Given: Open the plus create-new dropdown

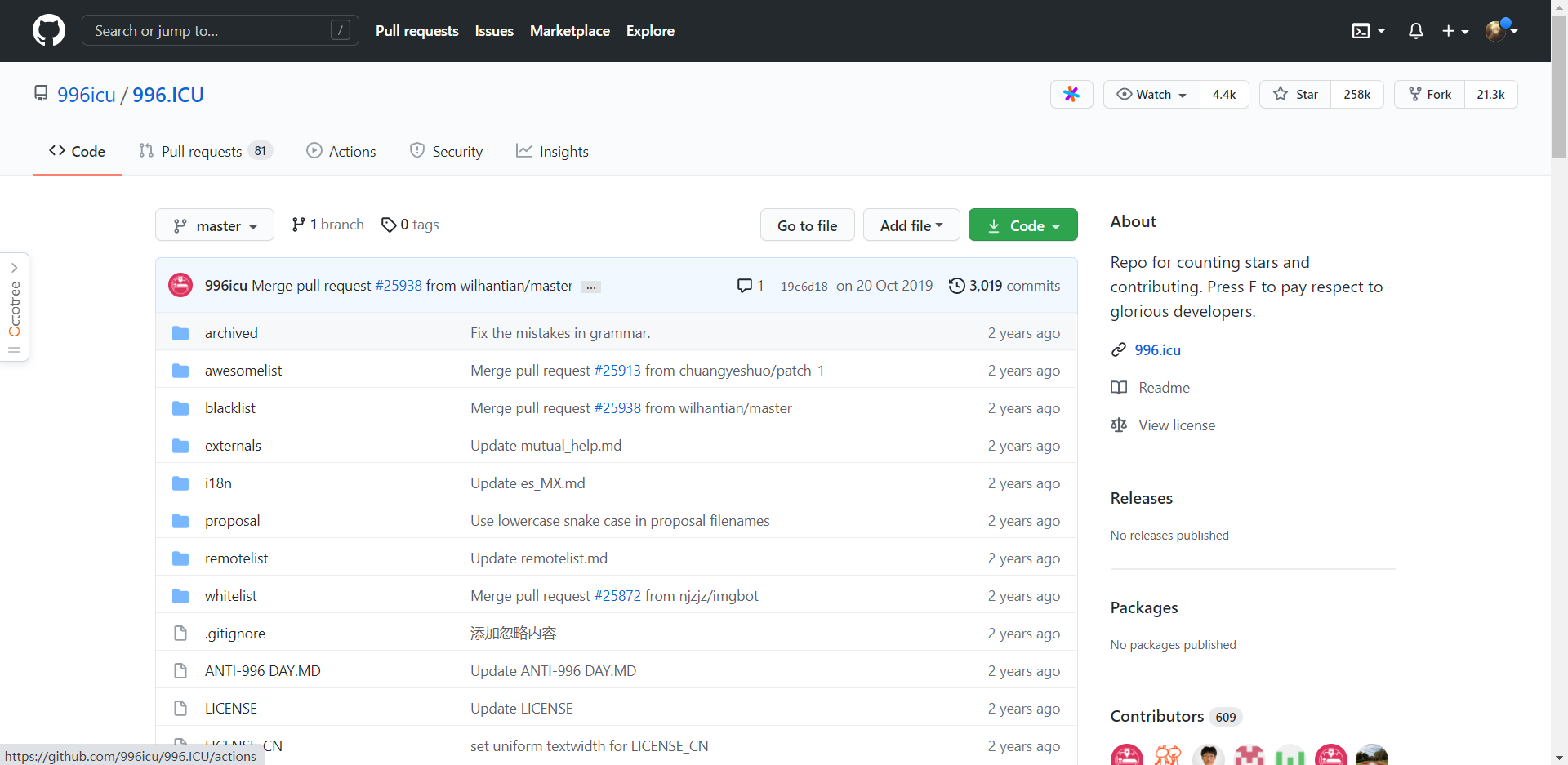Looking at the screenshot, I should (1455, 31).
